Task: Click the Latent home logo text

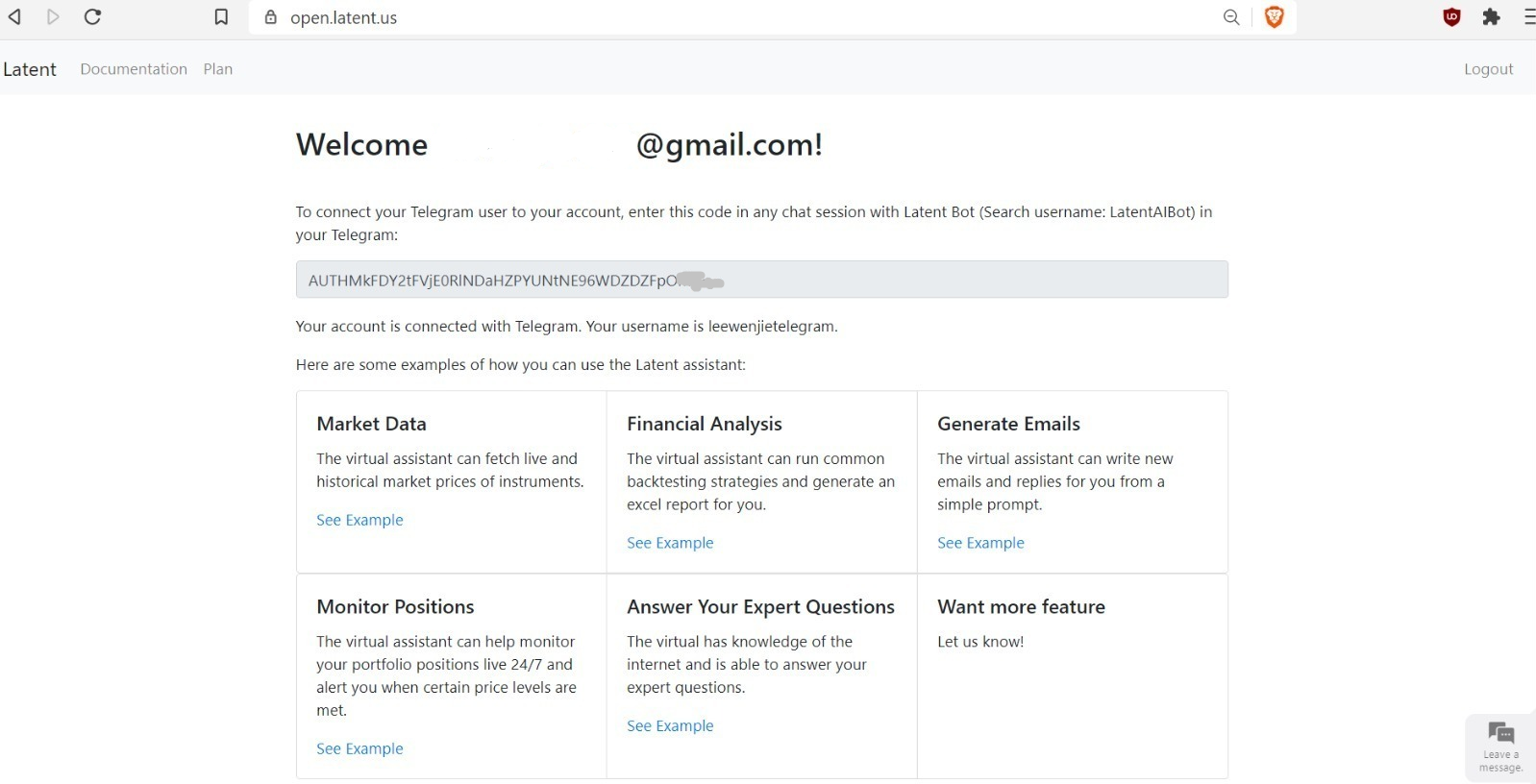Action: [30, 68]
